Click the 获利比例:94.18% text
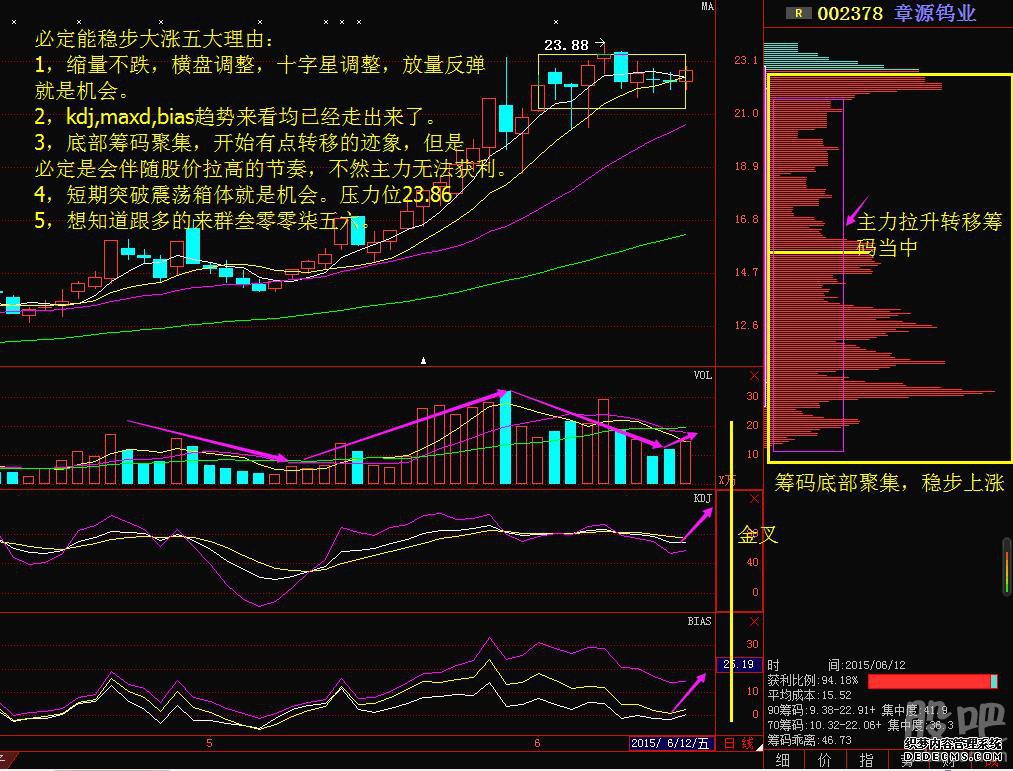Image resolution: width=1013 pixels, height=771 pixels. 813,681
